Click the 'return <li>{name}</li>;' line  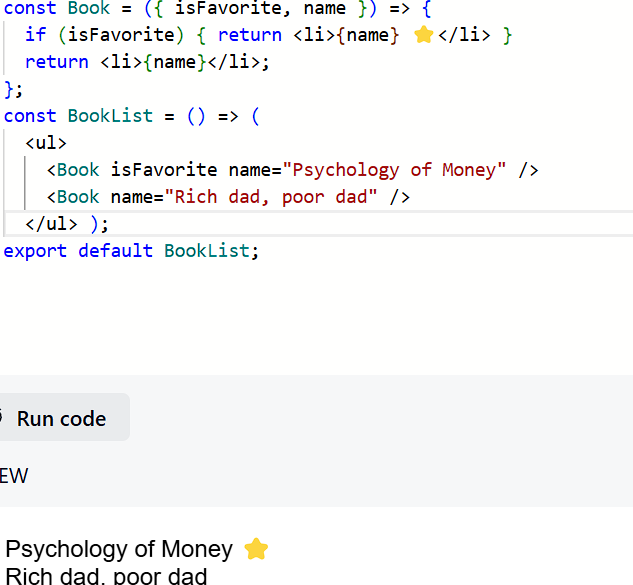147,62
